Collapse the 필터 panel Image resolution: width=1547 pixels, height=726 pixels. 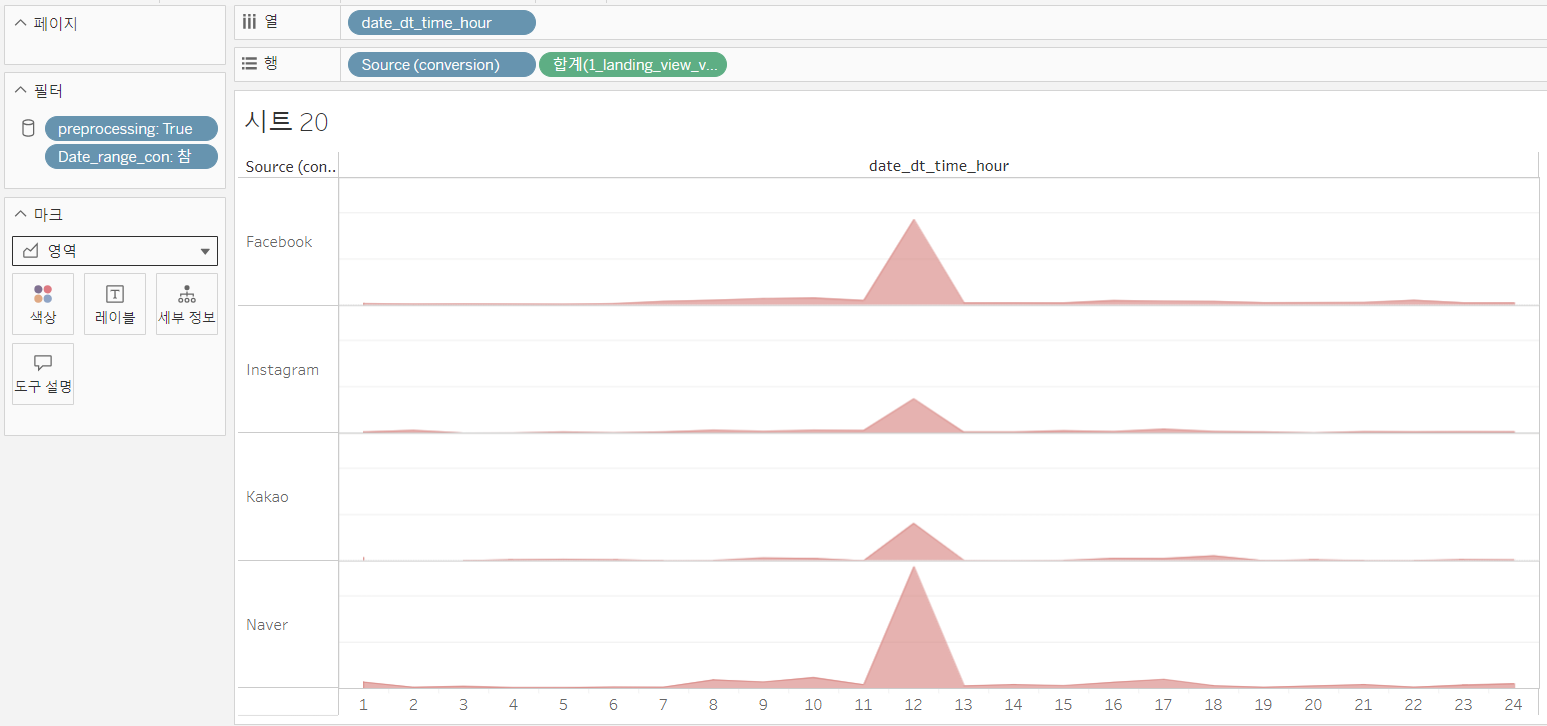pyautogui.click(x=20, y=91)
